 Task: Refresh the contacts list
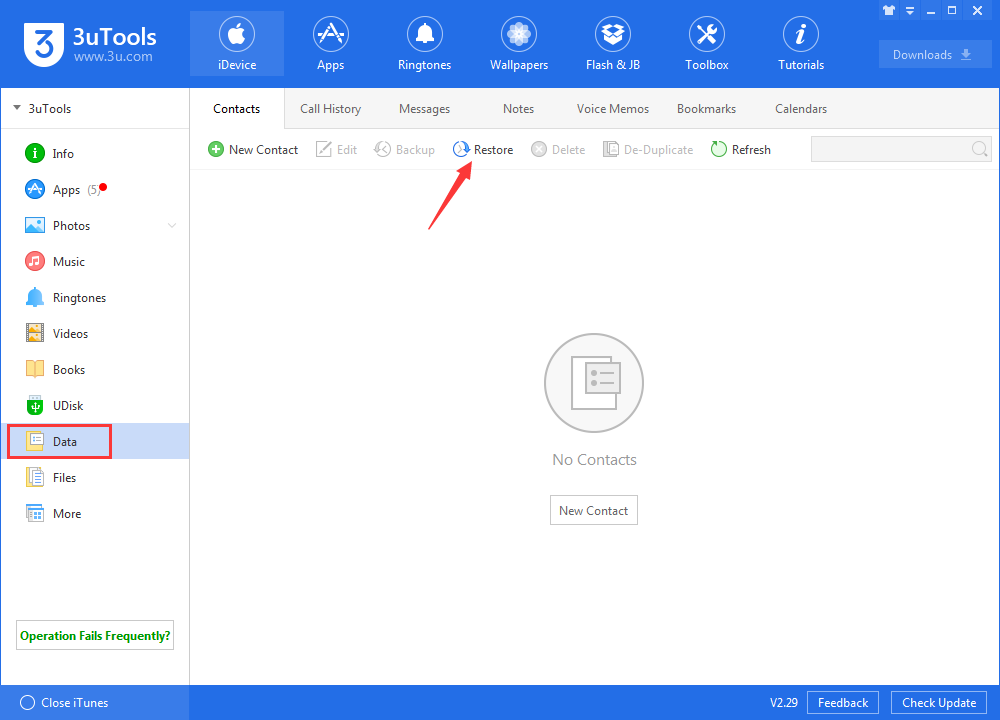[x=740, y=149]
